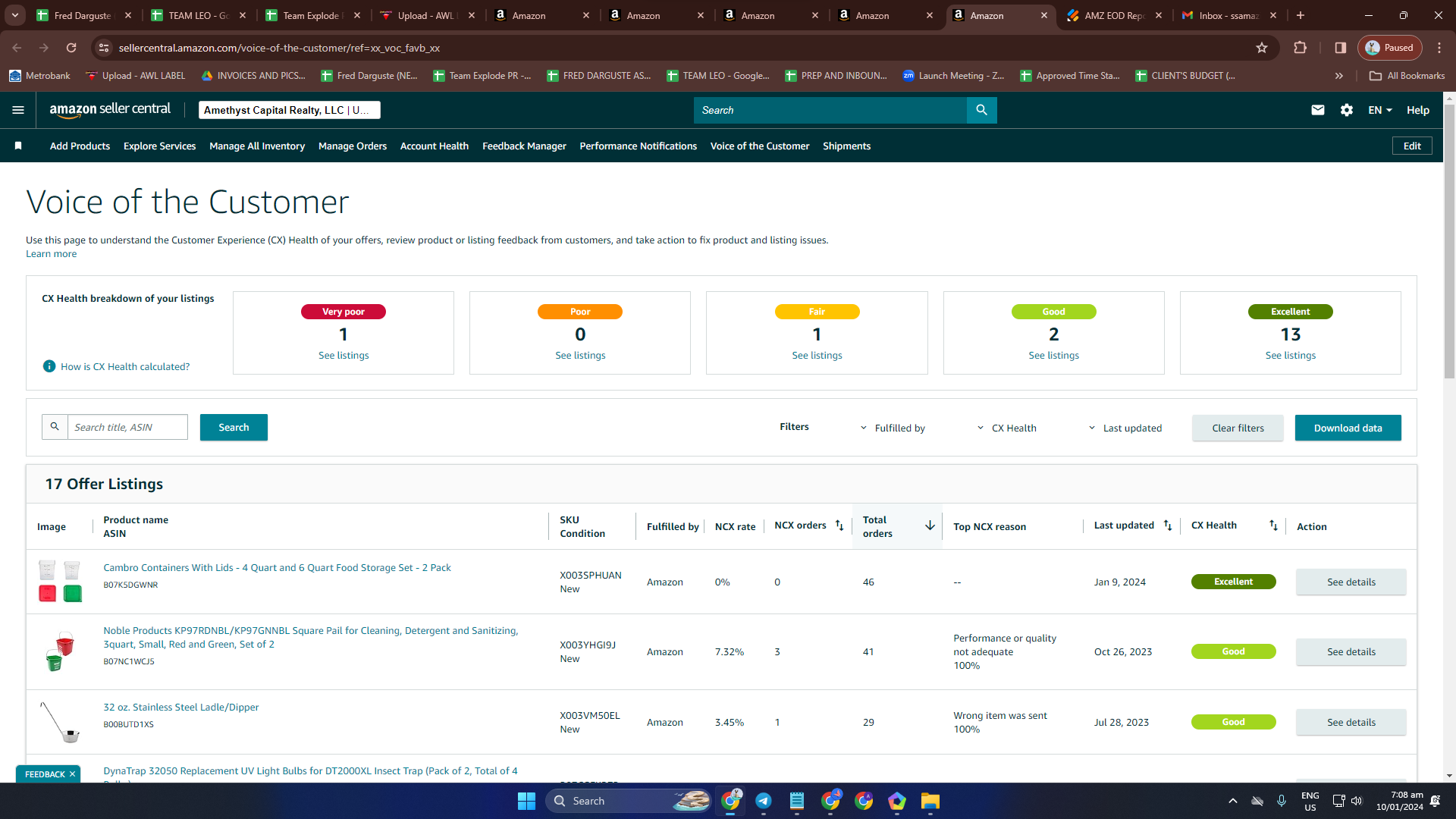Click the stainless steel ladle thumbnail
This screenshot has width=1456, height=819.
pyautogui.click(x=60, y=722)
